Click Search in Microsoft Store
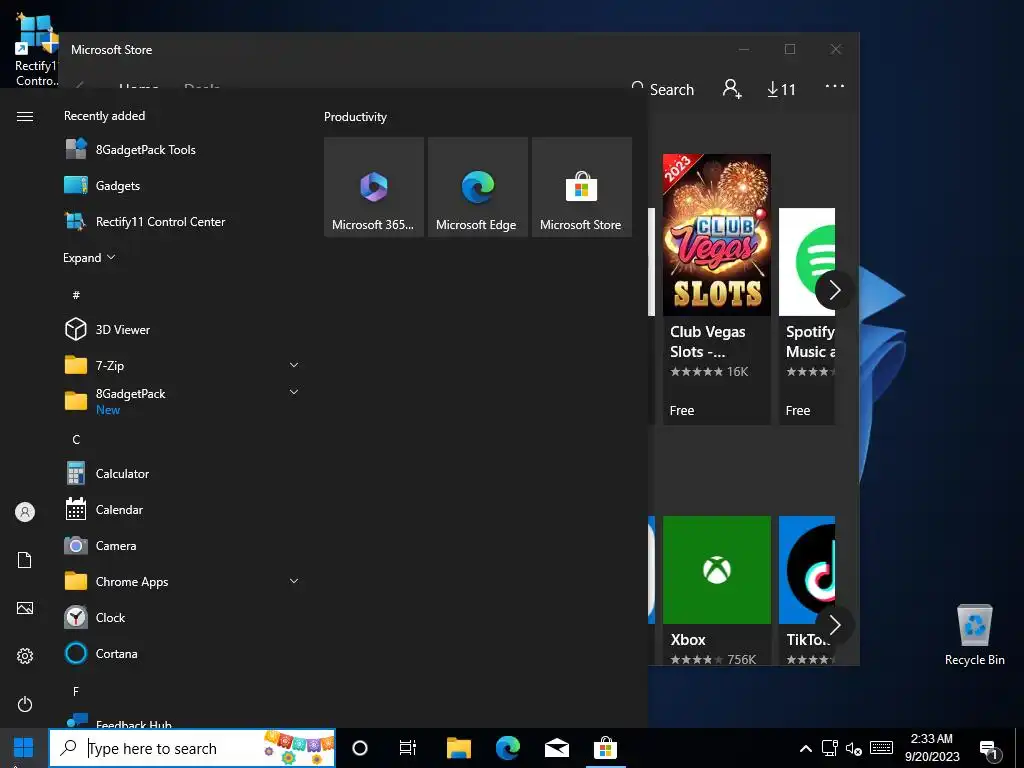 pyautogui.click(x=663, y=89)
